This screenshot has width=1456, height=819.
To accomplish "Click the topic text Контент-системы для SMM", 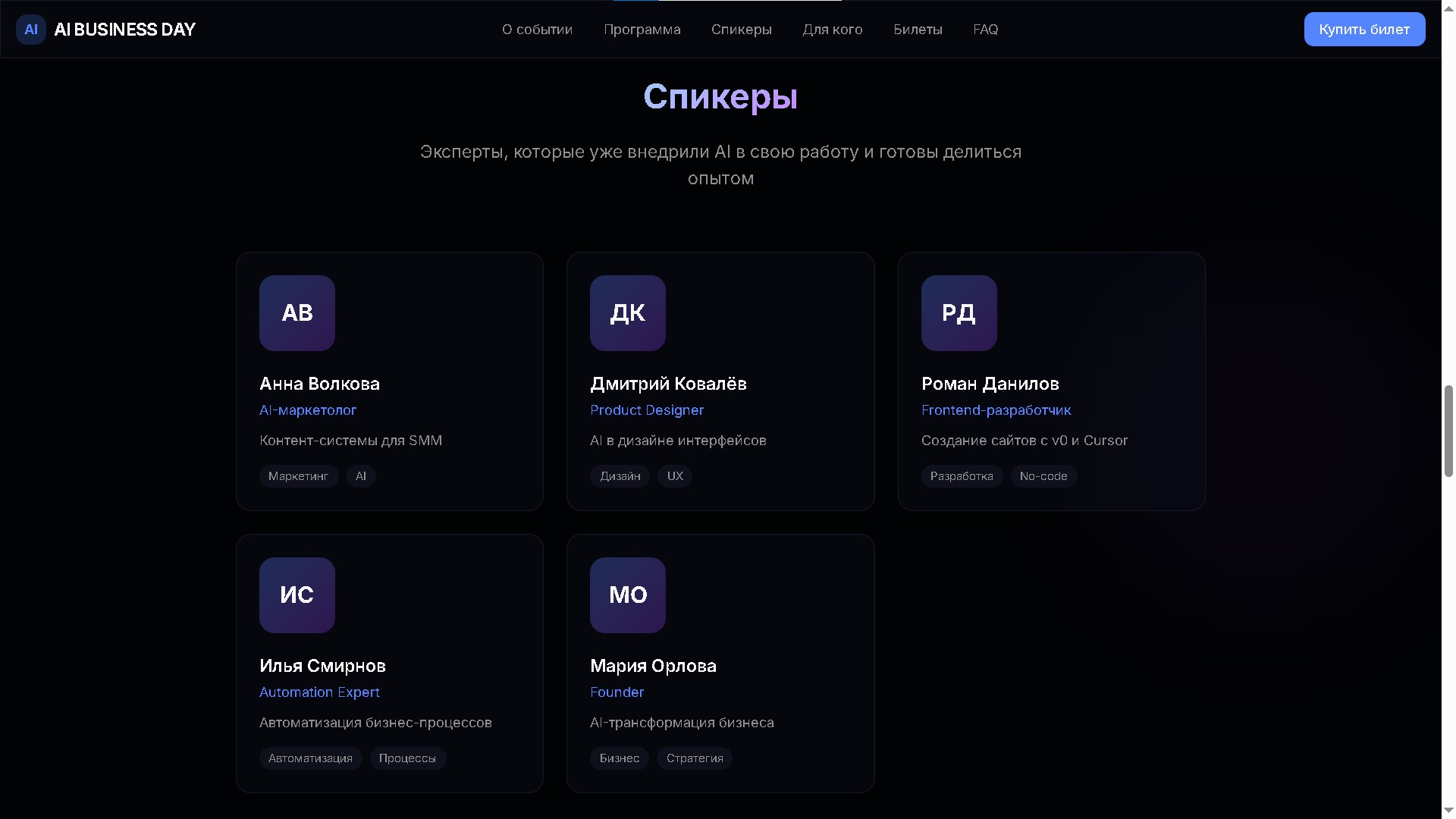I will [350, 441].
